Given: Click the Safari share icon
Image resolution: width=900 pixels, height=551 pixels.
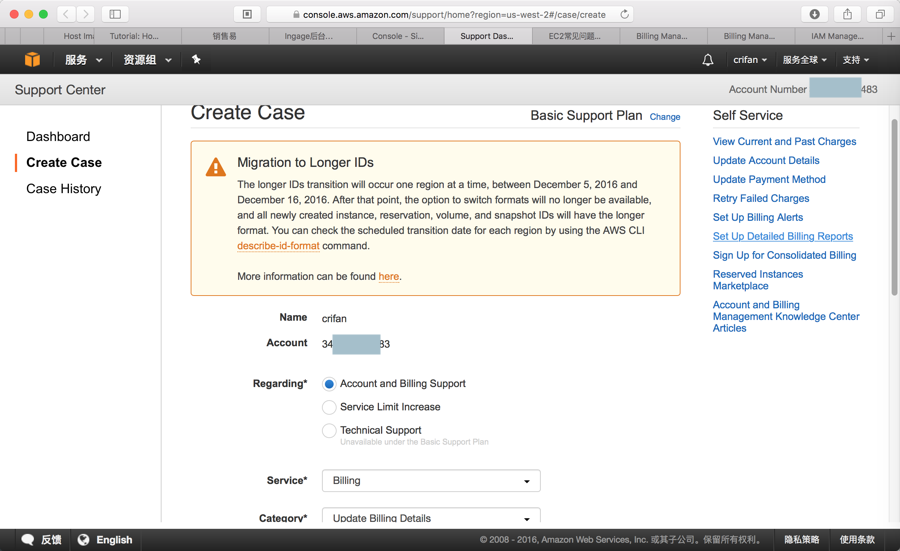Looking at the screenshot, I should [847, 14].
